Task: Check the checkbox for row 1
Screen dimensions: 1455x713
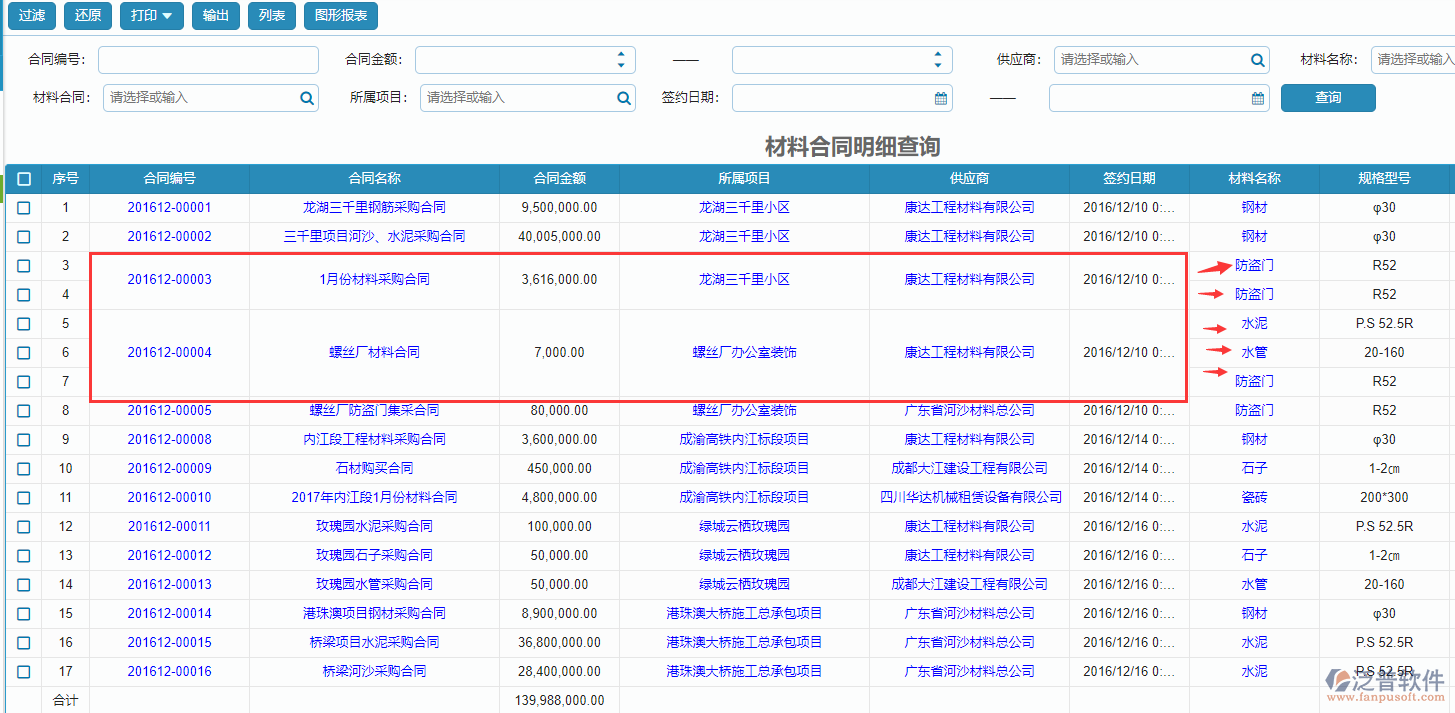Action: point(23,207)
